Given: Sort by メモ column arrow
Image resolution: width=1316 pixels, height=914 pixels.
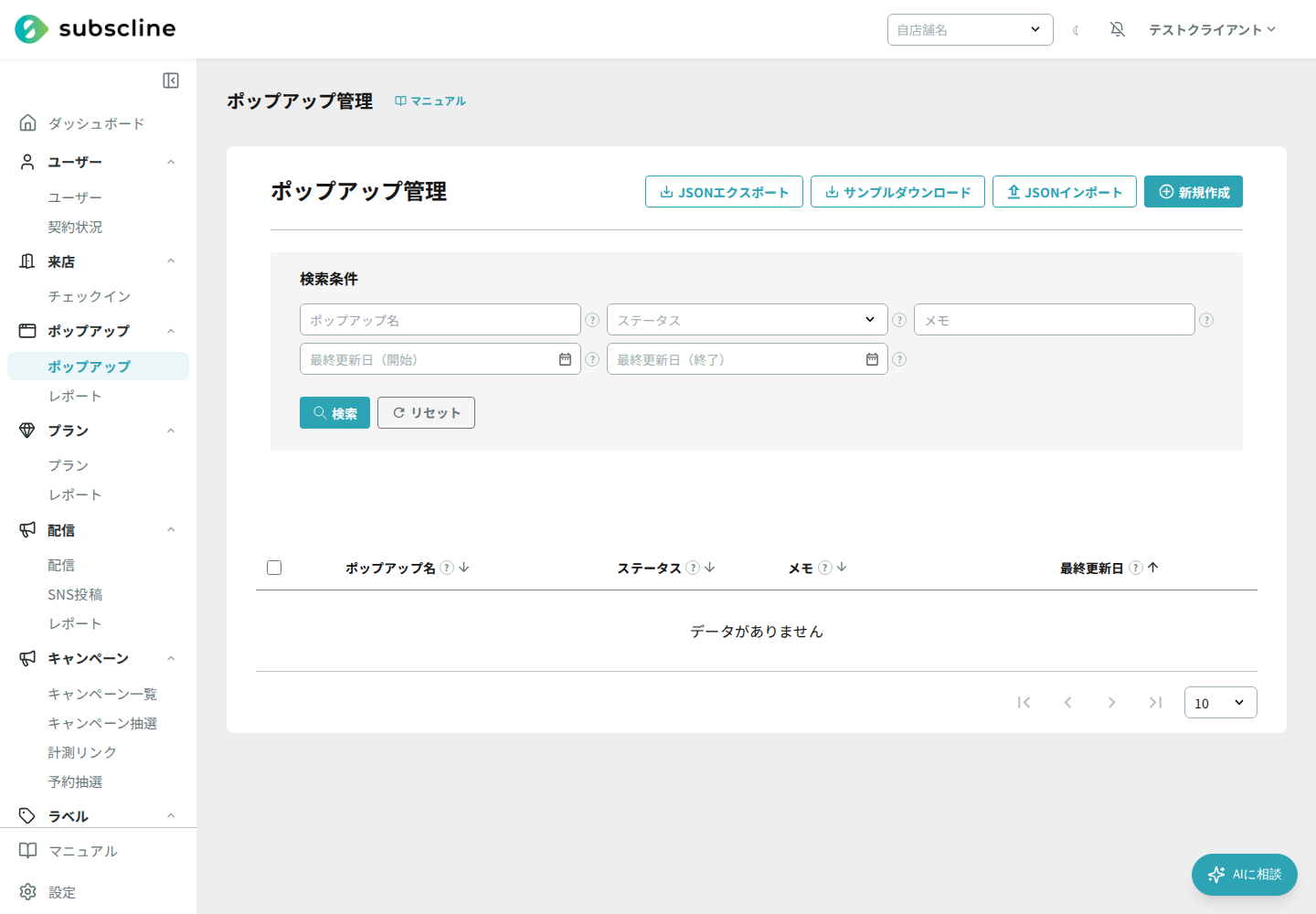Looking at the screenshot, I should [x=843, y=568].
